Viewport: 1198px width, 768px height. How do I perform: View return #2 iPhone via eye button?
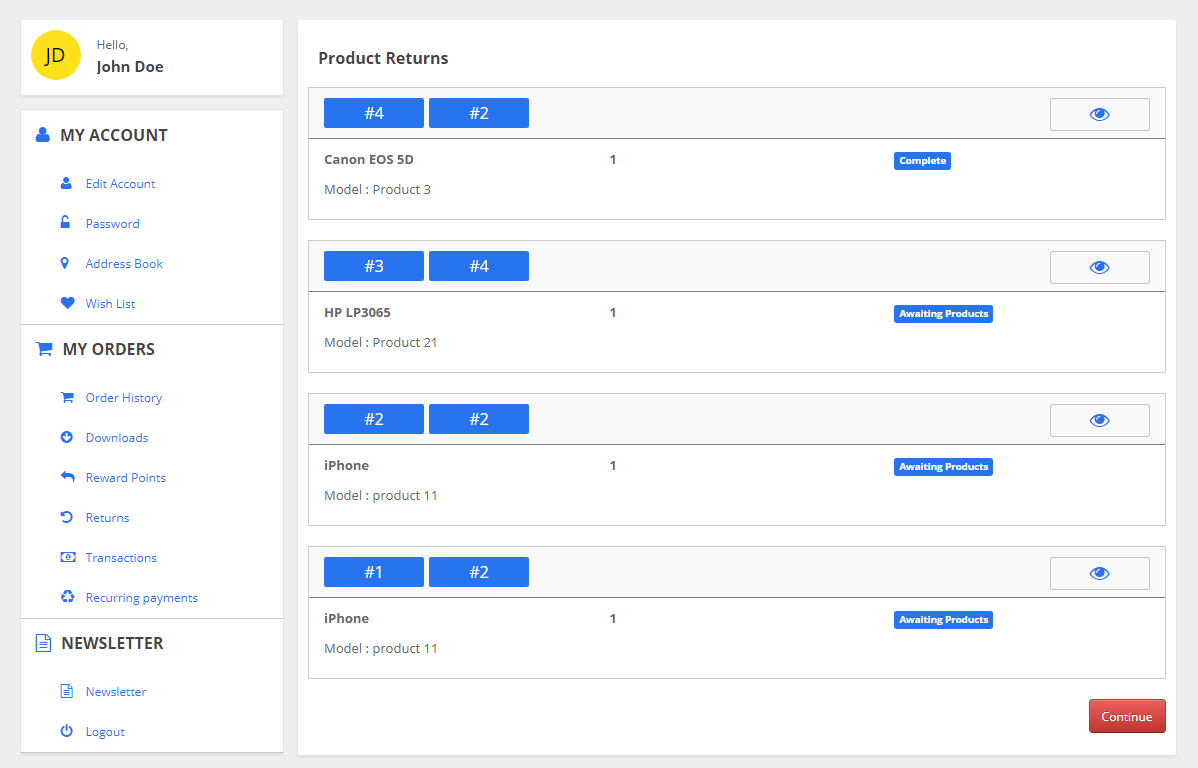(x=1099, y=420)
